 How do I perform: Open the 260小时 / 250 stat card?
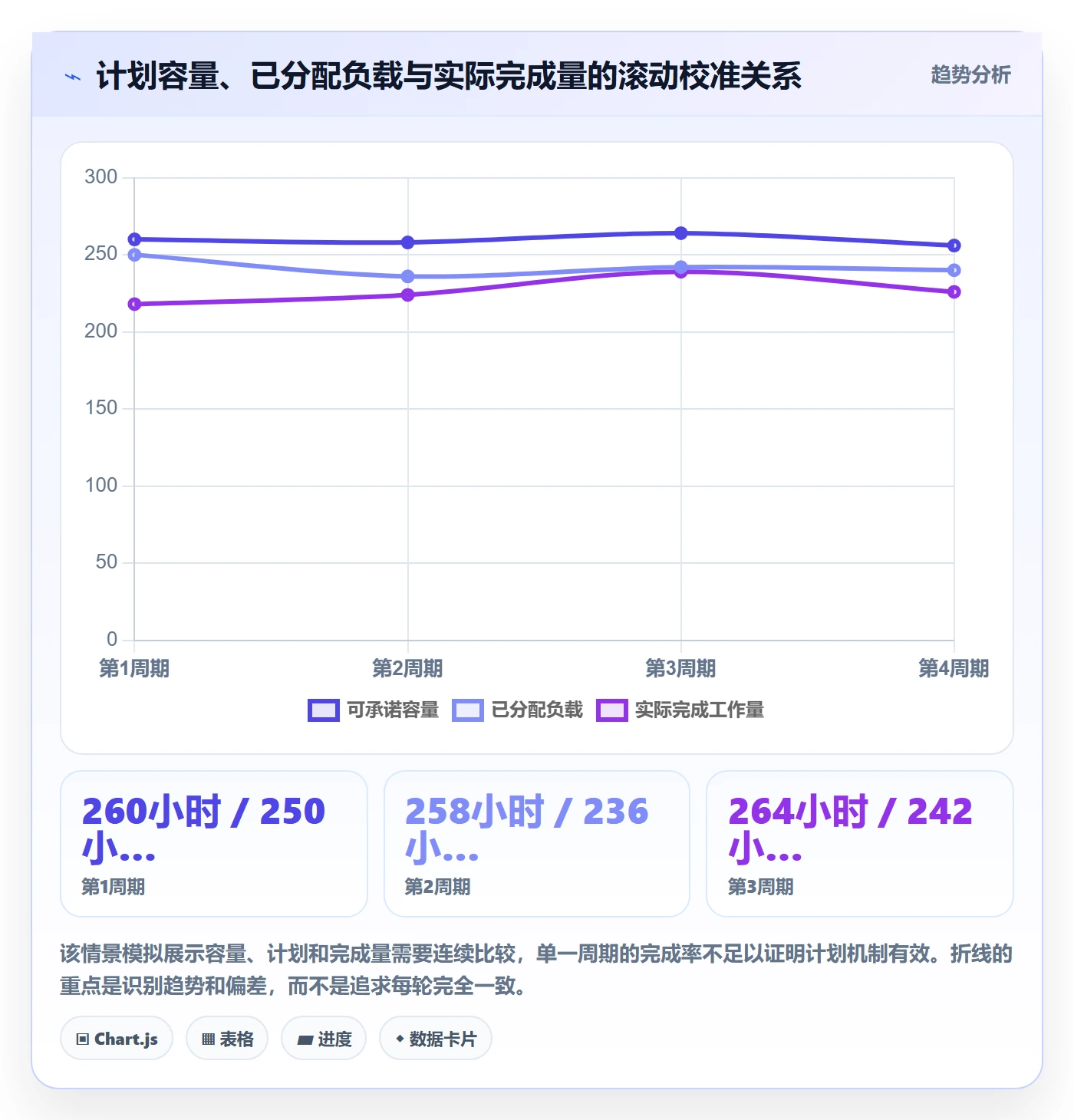click(x=214, y=844)
